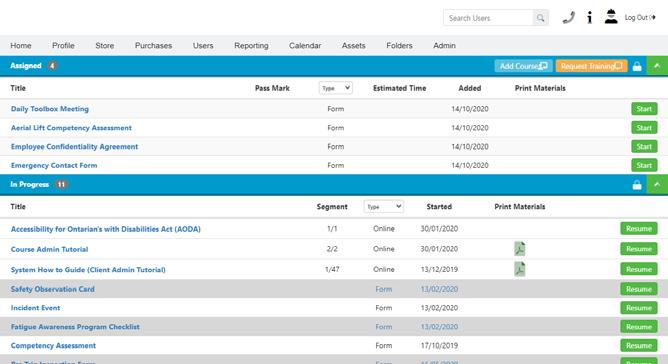668x364 pixels.
Task: Open Fatigue Awareness Program Checklist link
Action: pyautogui.click(x=75, y=326)
